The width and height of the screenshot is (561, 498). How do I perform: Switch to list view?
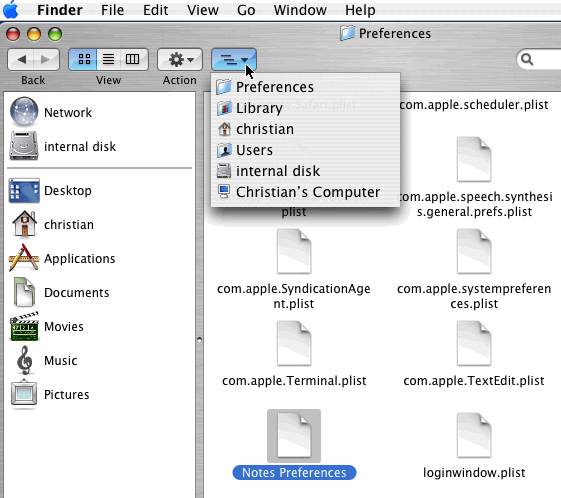point(108,59)
